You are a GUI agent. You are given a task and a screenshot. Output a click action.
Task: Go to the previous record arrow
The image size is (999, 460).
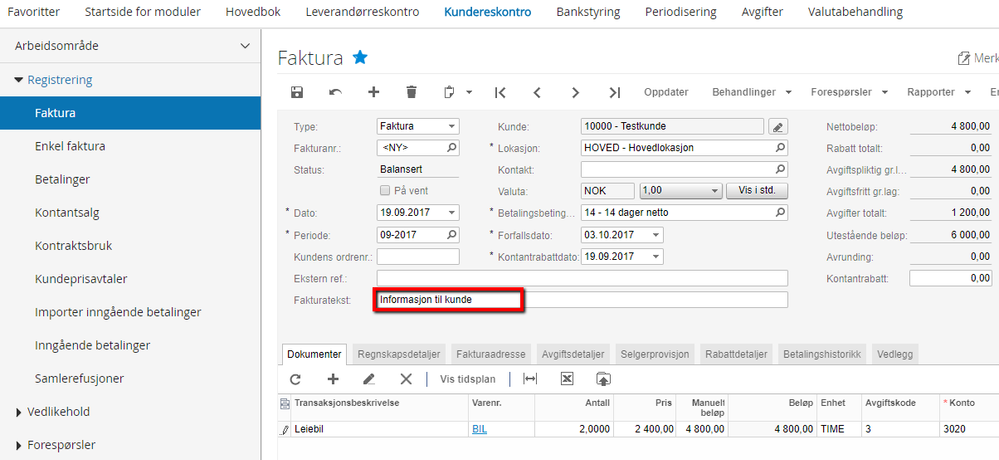pos(537,92)
